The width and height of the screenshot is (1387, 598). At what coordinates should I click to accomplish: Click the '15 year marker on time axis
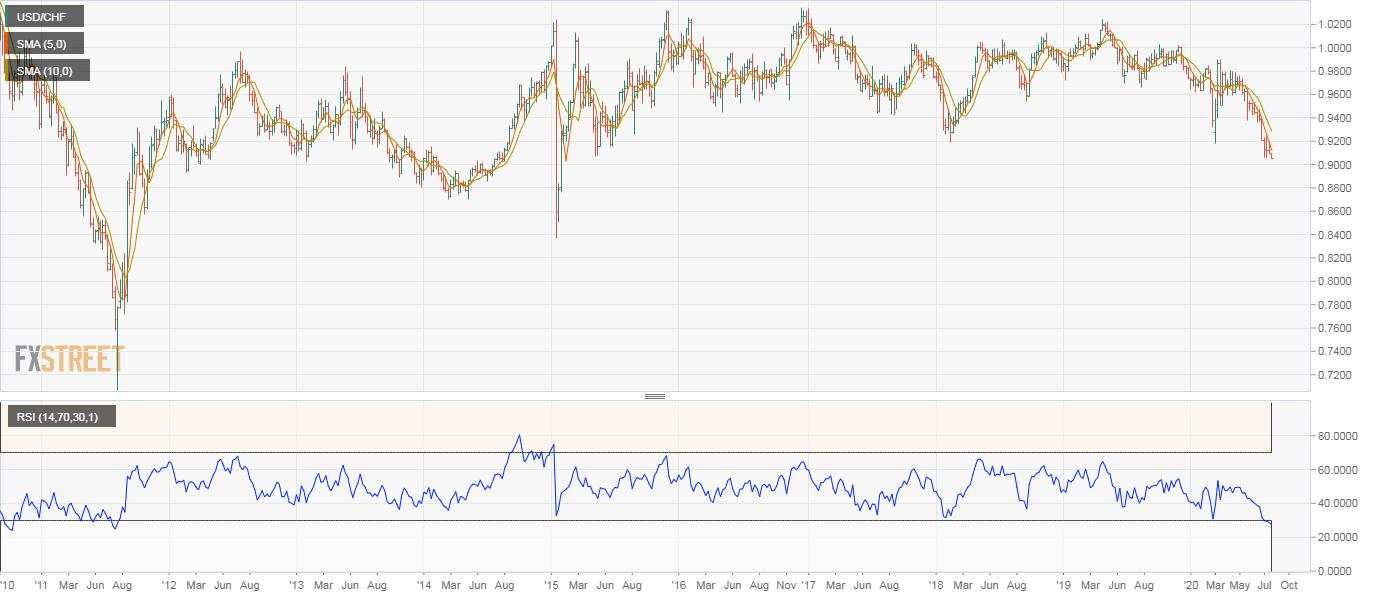(x=551, y=583)
